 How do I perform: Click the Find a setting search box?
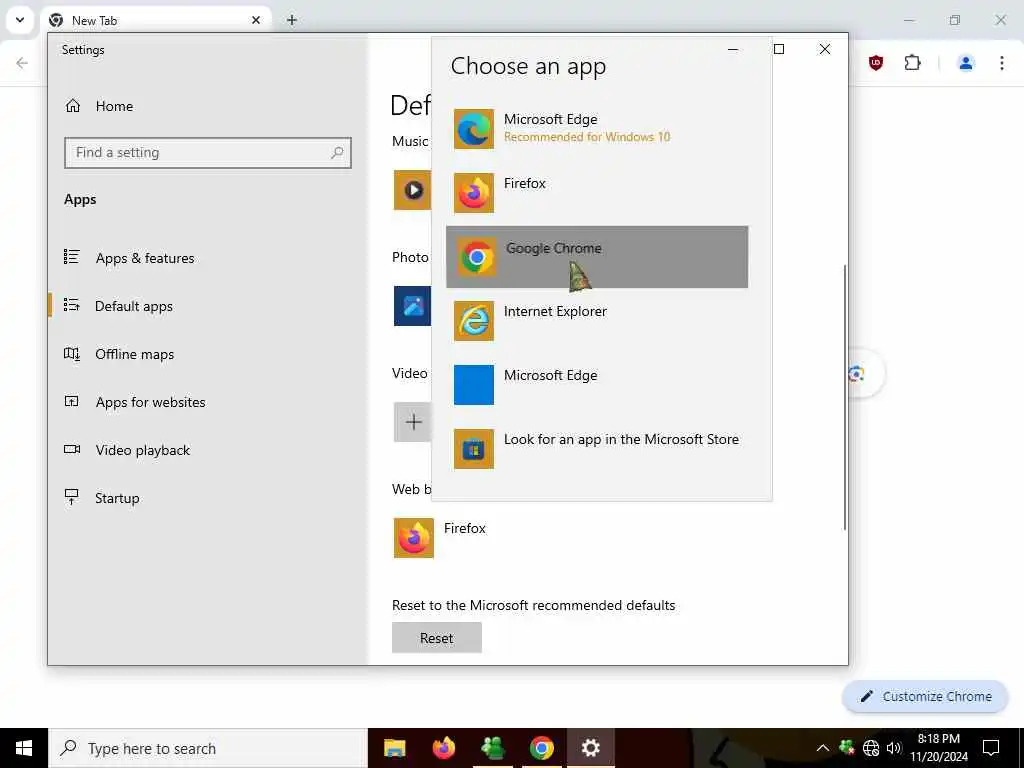coord(208,153)
